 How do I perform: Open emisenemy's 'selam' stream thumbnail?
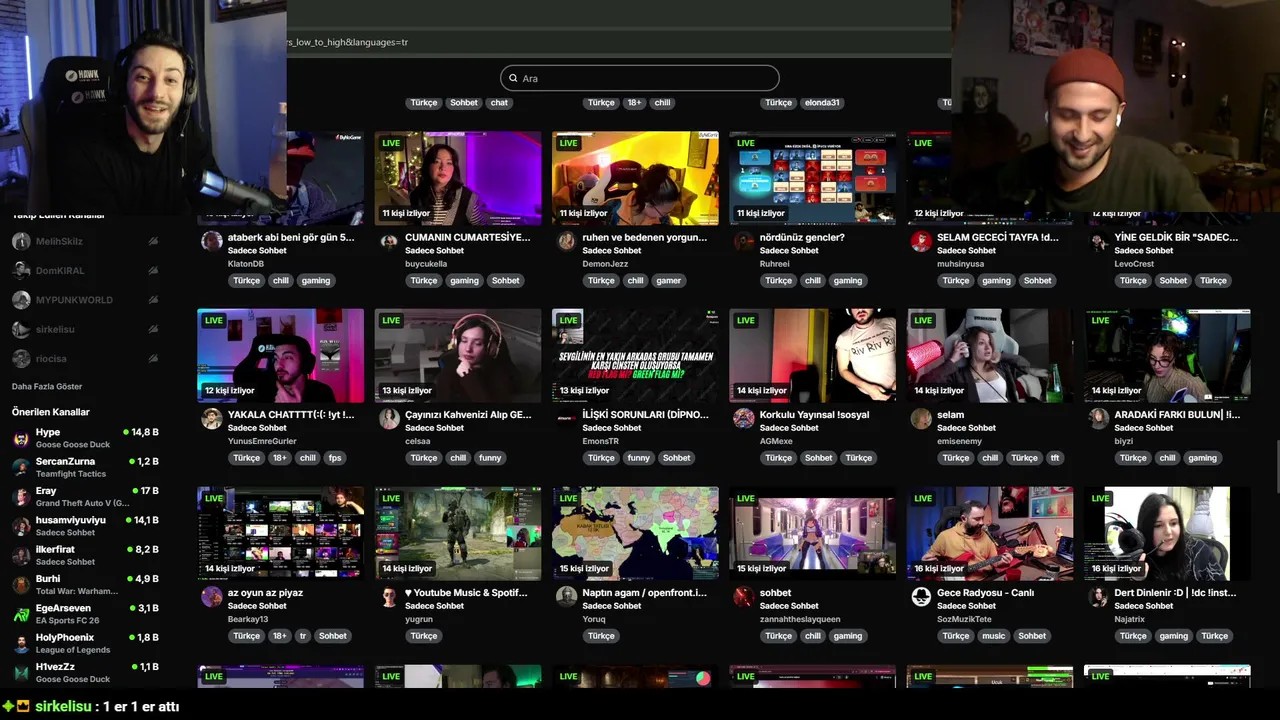coord(990,355)
